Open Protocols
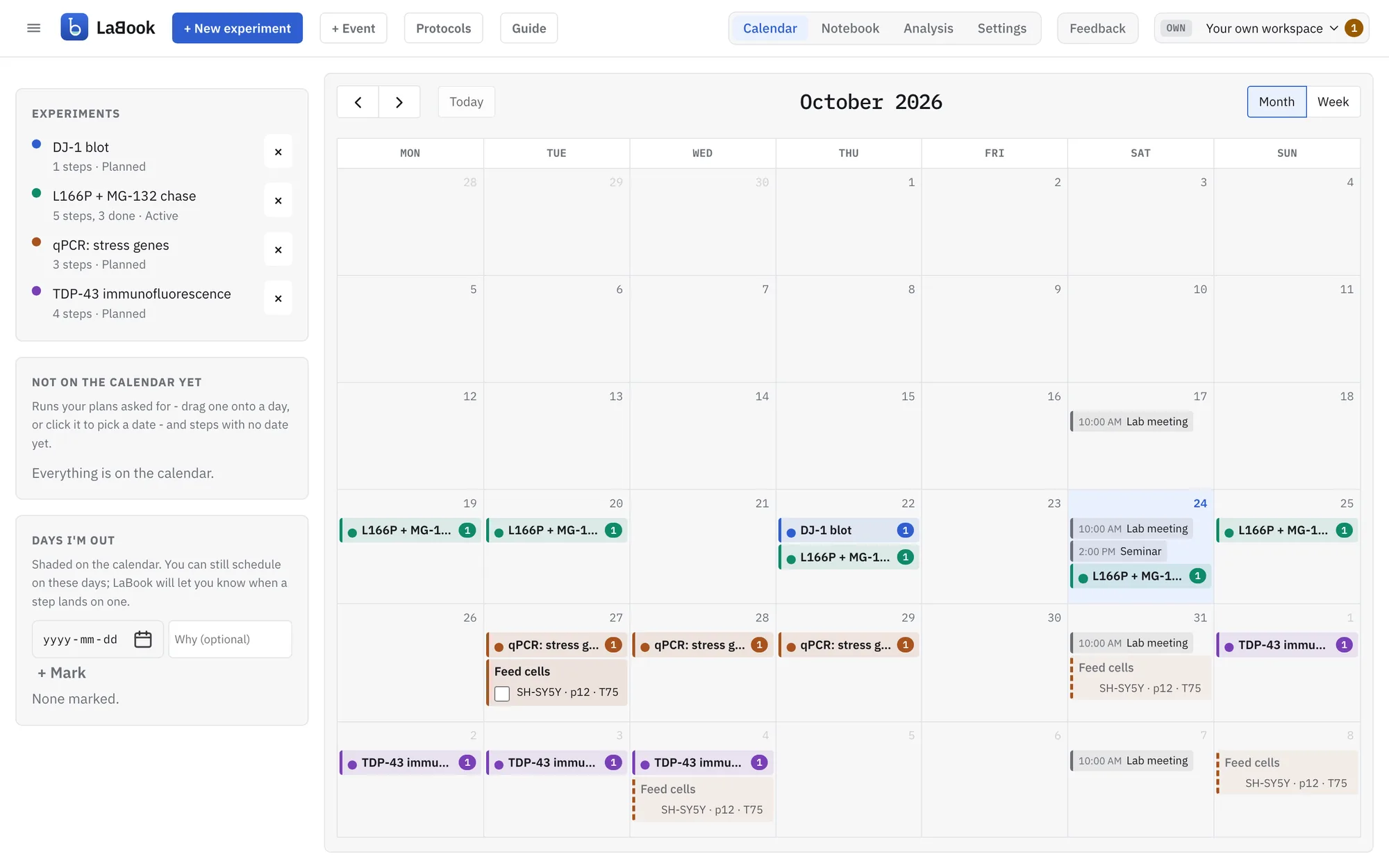The width and height of the screenshot is (1389, 868). 443,28
